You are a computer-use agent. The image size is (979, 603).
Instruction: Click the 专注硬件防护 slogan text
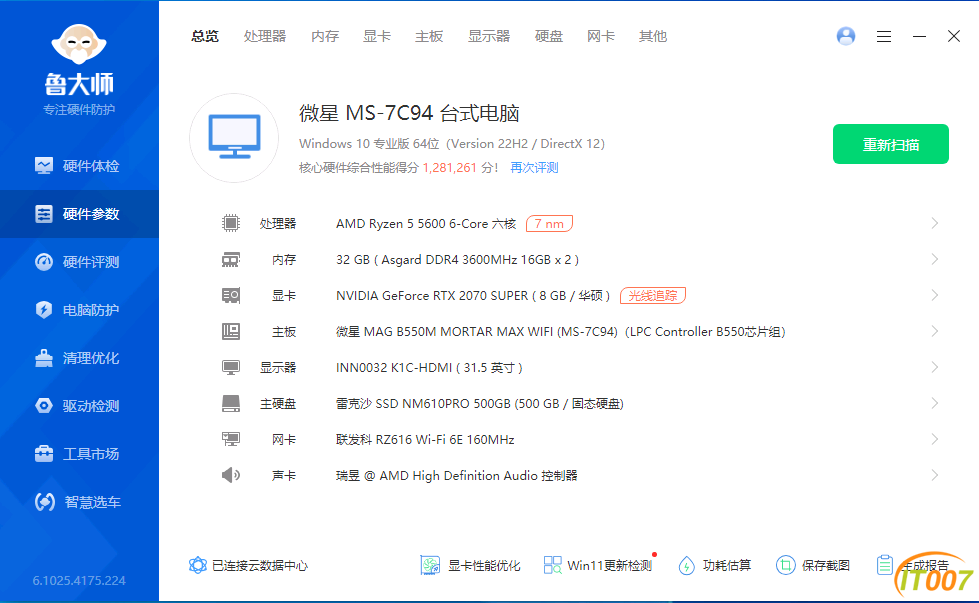coord(79,110)
